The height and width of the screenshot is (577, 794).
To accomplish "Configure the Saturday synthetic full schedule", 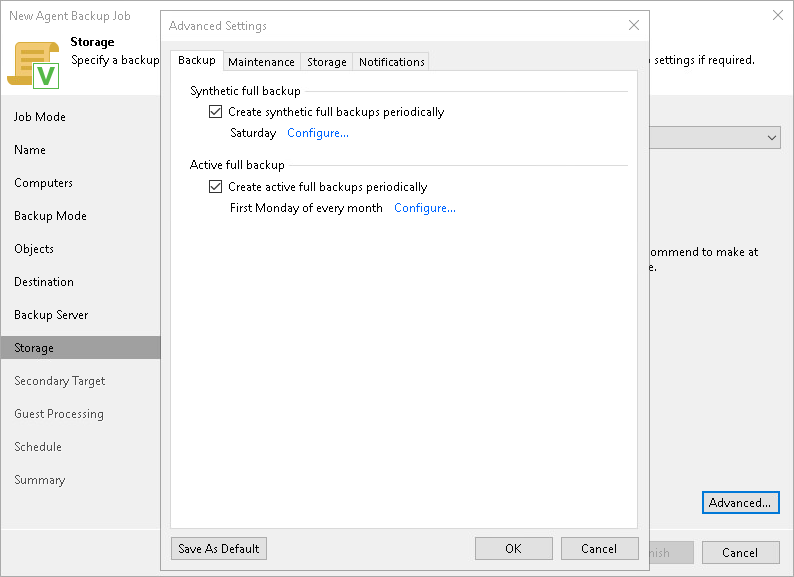I will 317,133.
